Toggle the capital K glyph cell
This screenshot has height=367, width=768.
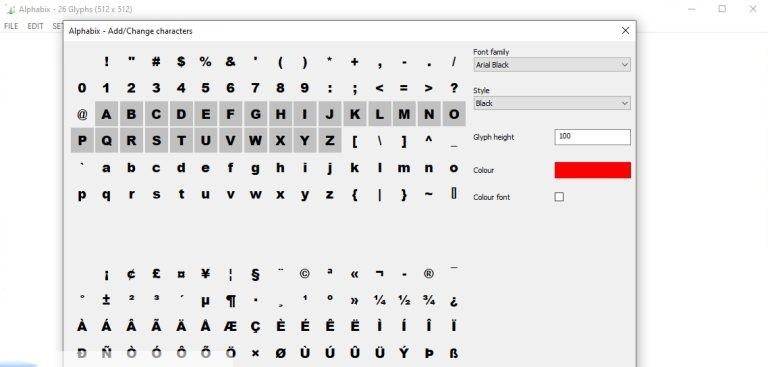[355, 114]
